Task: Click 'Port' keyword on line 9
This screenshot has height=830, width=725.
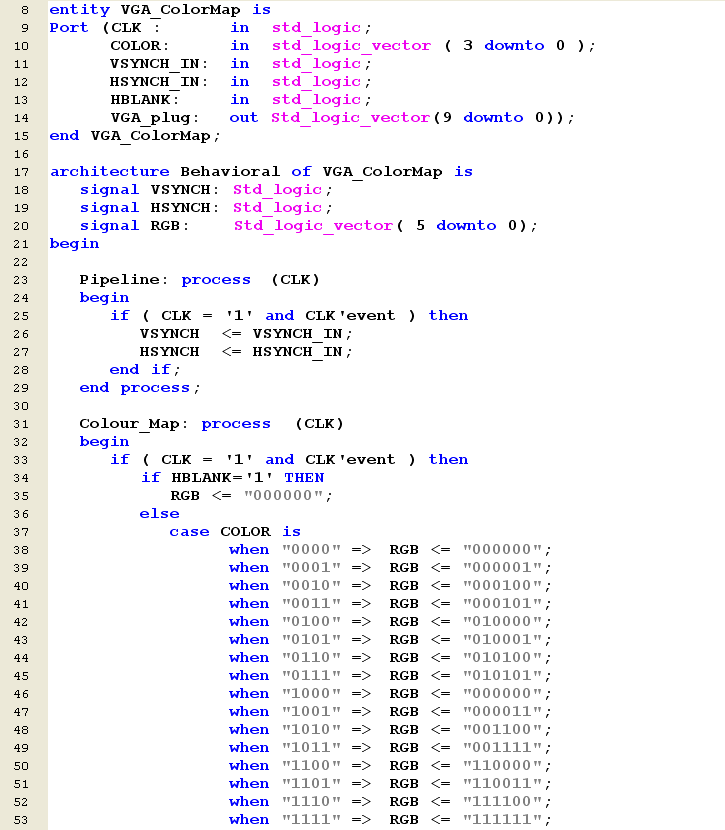Action: pyautogui.click(x=69, y=28)
